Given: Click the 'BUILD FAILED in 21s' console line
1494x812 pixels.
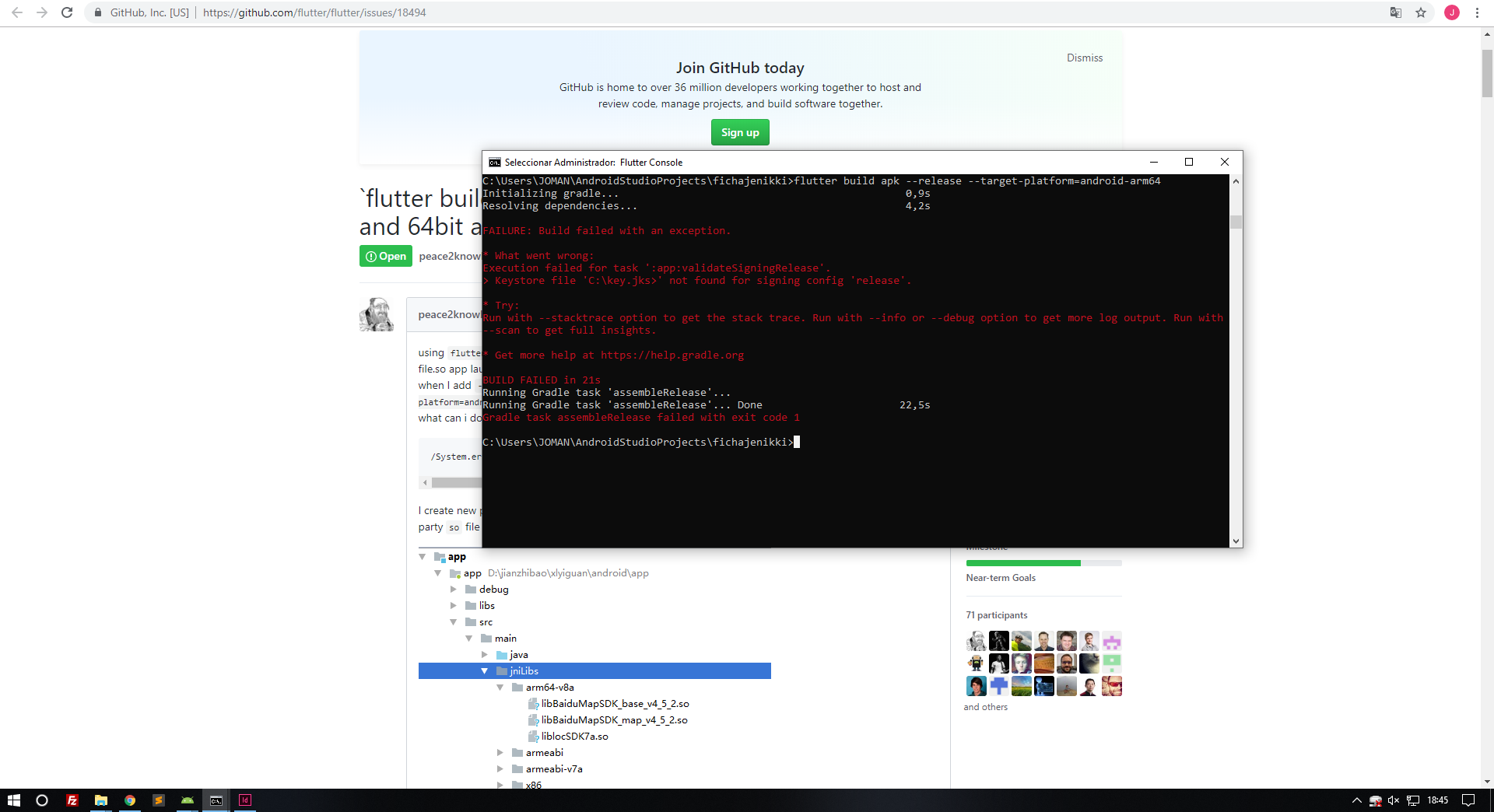Looking at the screenshot, I should (542, 380).
